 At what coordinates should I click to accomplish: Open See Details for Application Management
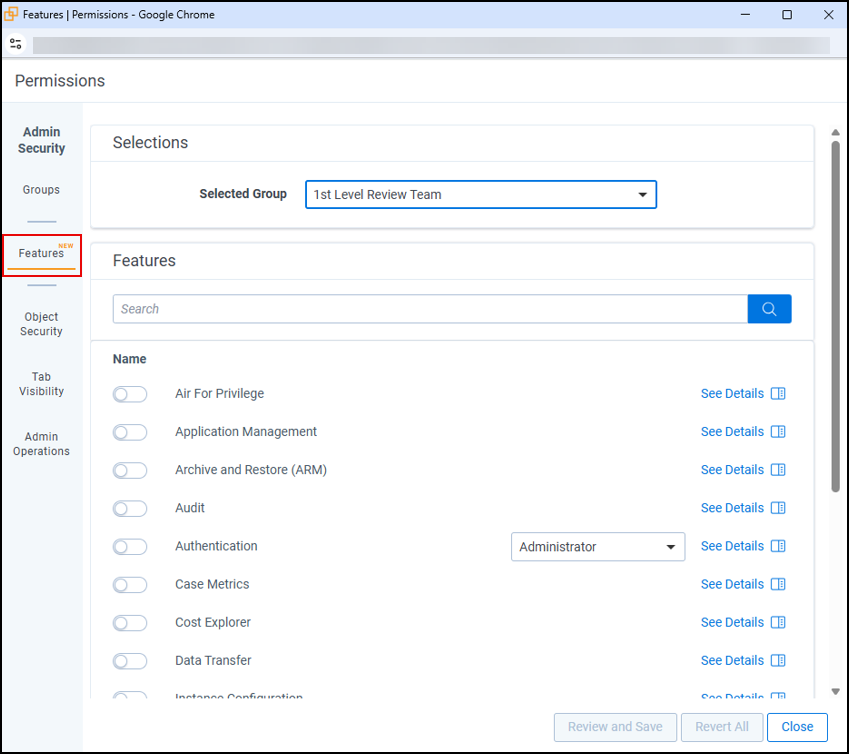(x=731, y=431)
